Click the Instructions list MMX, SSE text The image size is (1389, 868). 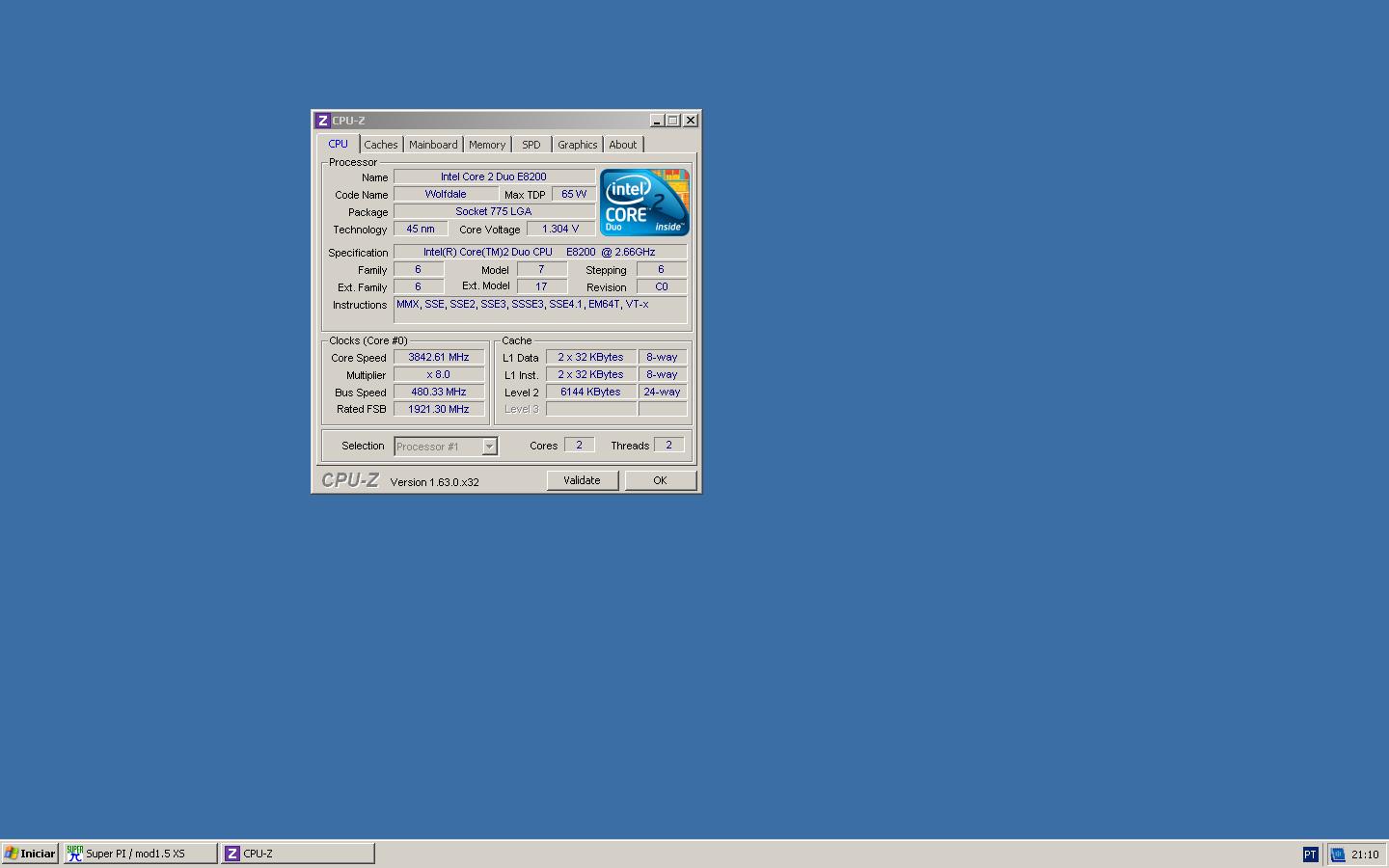coord(540,310)
